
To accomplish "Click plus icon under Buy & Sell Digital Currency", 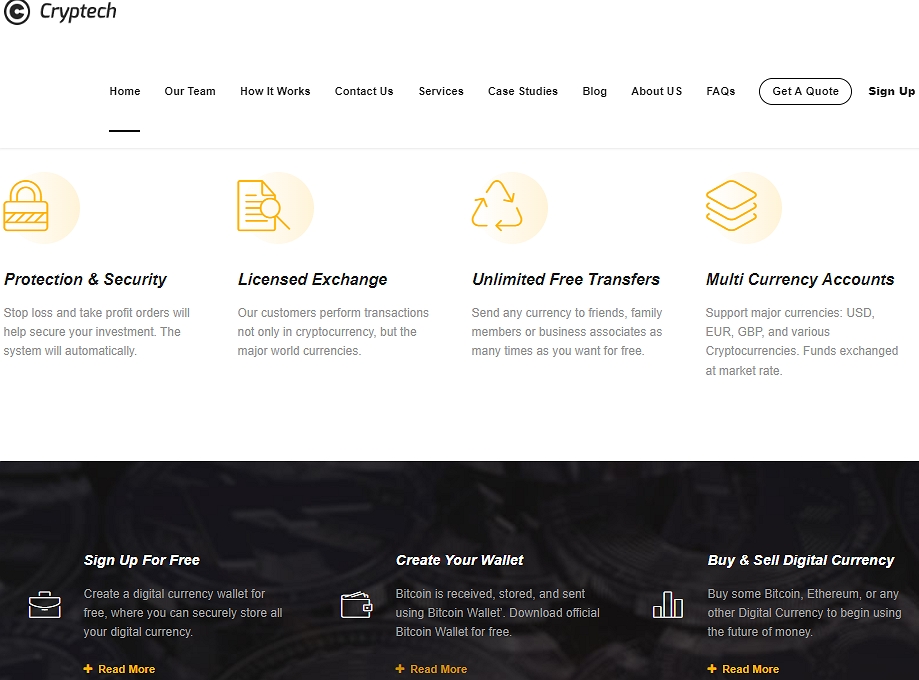I will (712, 669).
